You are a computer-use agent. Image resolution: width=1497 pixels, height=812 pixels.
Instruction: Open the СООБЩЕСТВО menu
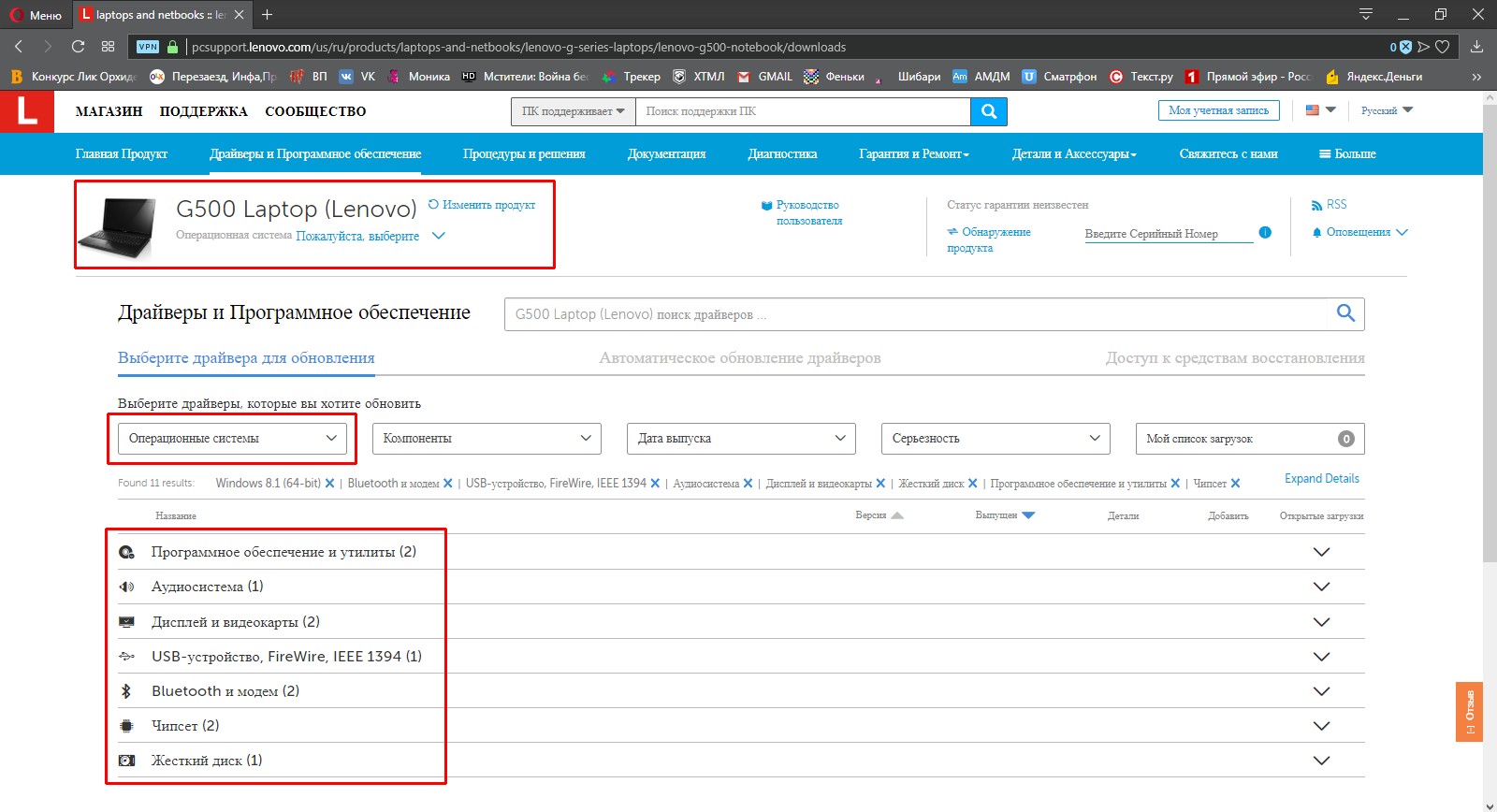point(315,111)
